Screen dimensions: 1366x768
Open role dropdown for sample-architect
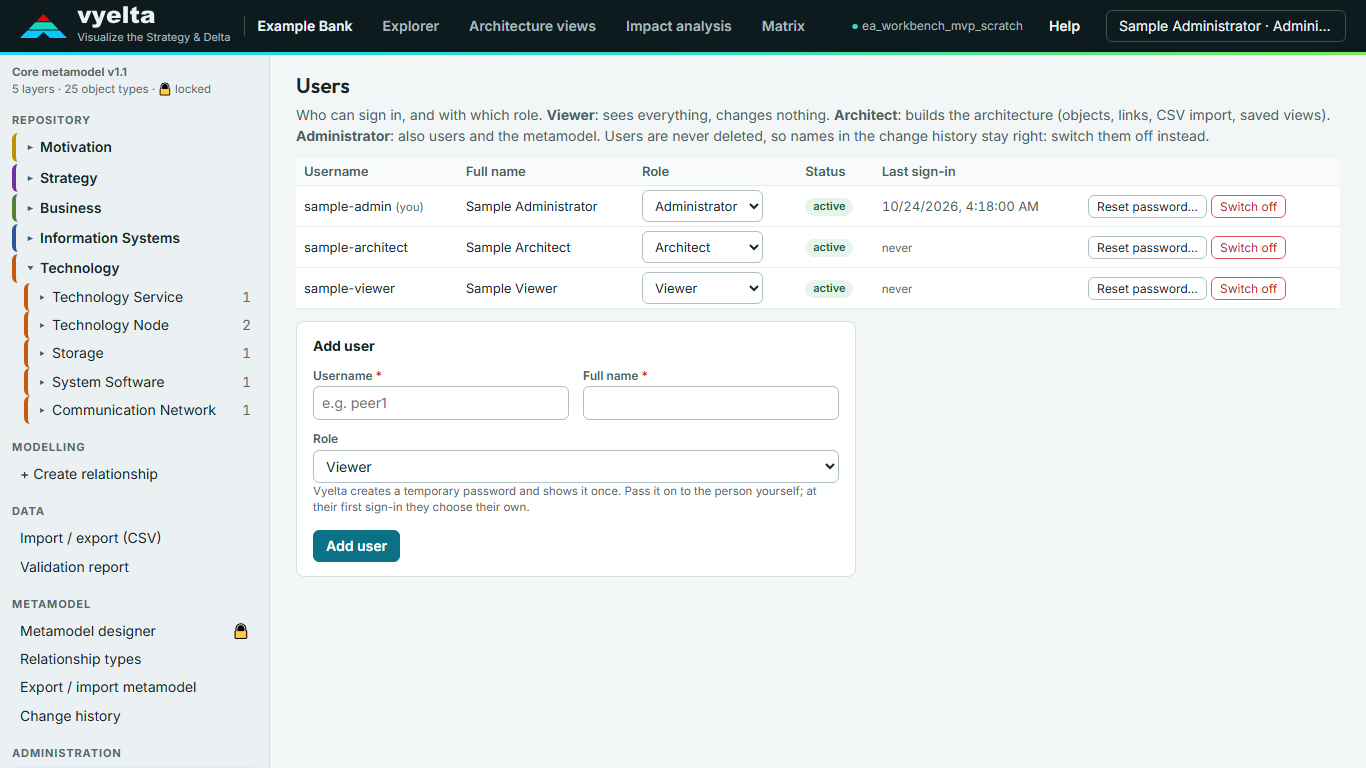coord(702,247)
